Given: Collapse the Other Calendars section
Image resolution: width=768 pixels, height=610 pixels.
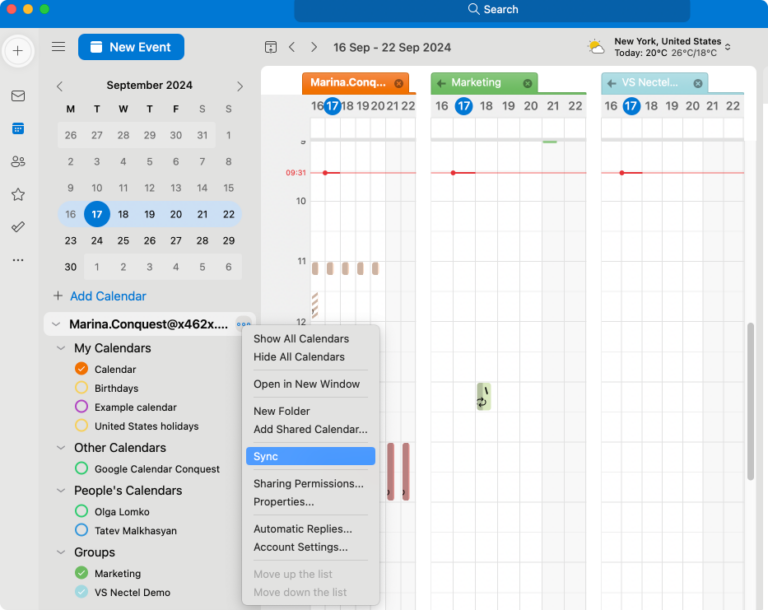Looking at the screenshot, I should tap(61, 447).
